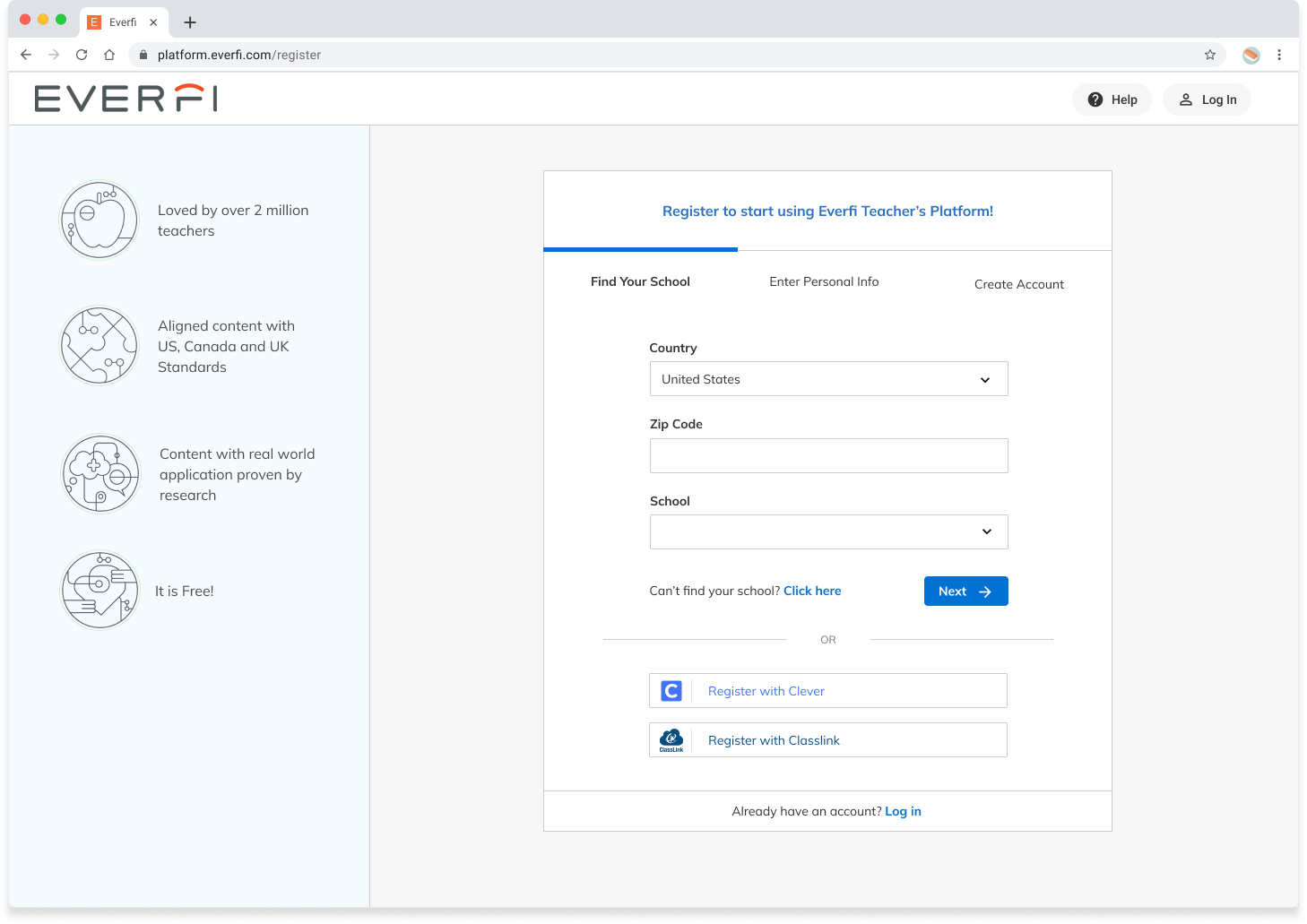Click 'Register to start using Everfi' heading
The image size is (1307, 924).
[x=827, y=212]
